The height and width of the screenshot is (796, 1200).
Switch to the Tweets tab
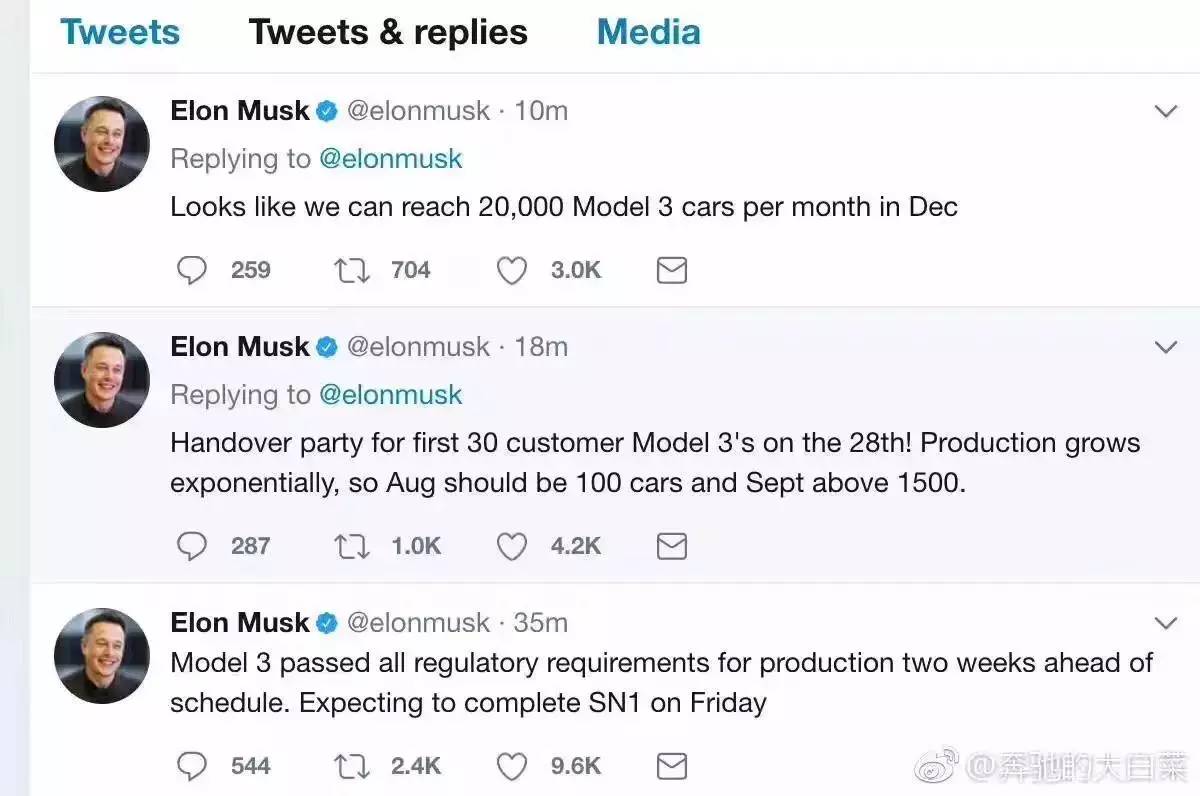tap(120, 32)
